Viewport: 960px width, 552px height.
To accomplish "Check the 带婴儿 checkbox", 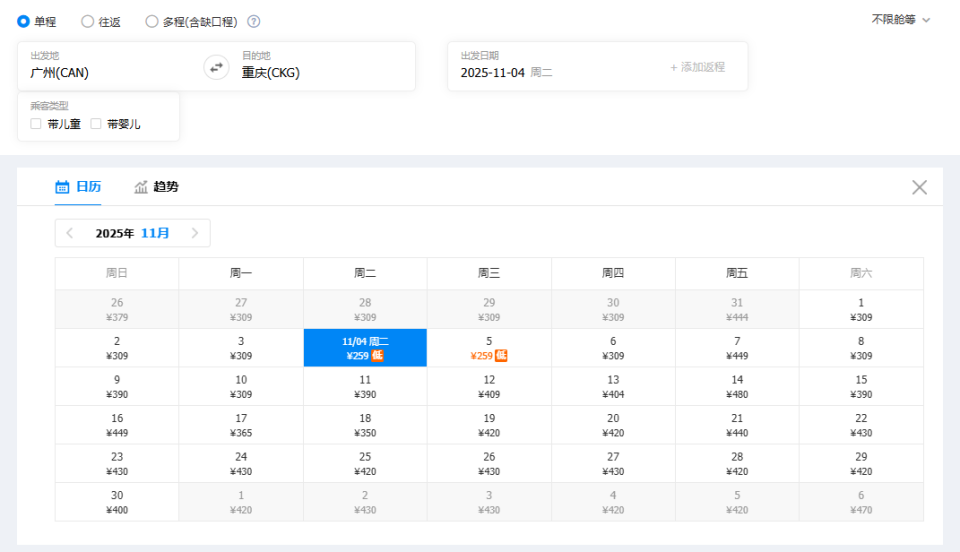I will click(x=96, y=124).
